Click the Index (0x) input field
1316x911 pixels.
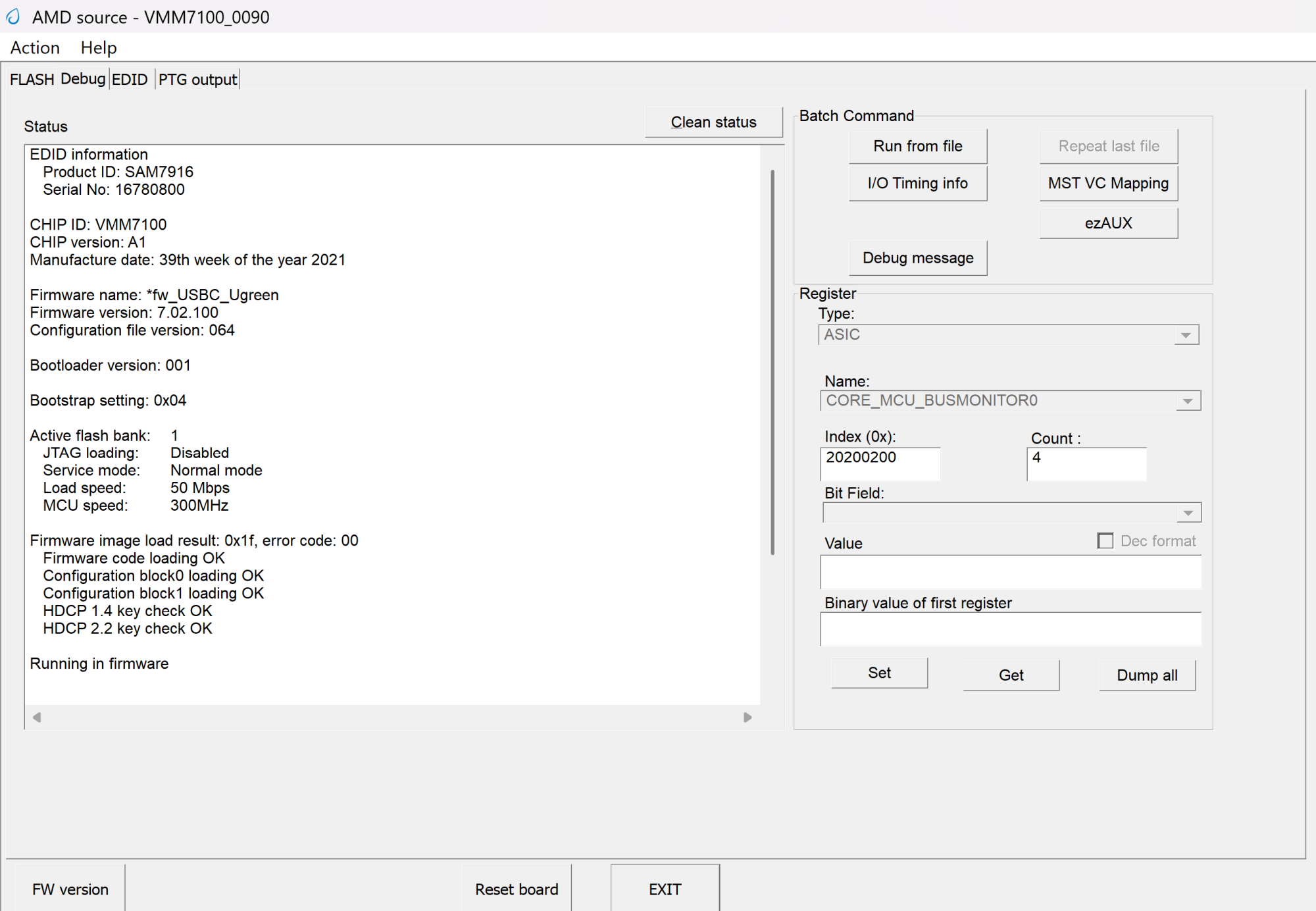point(880,463)
